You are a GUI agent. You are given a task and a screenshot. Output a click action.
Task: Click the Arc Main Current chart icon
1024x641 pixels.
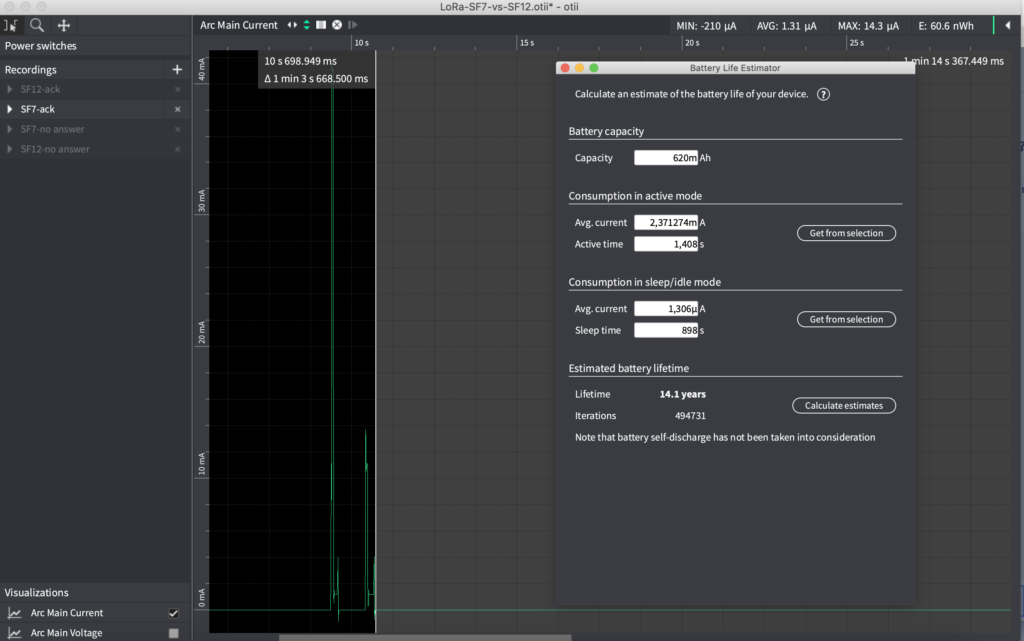(x=14, y=613)
